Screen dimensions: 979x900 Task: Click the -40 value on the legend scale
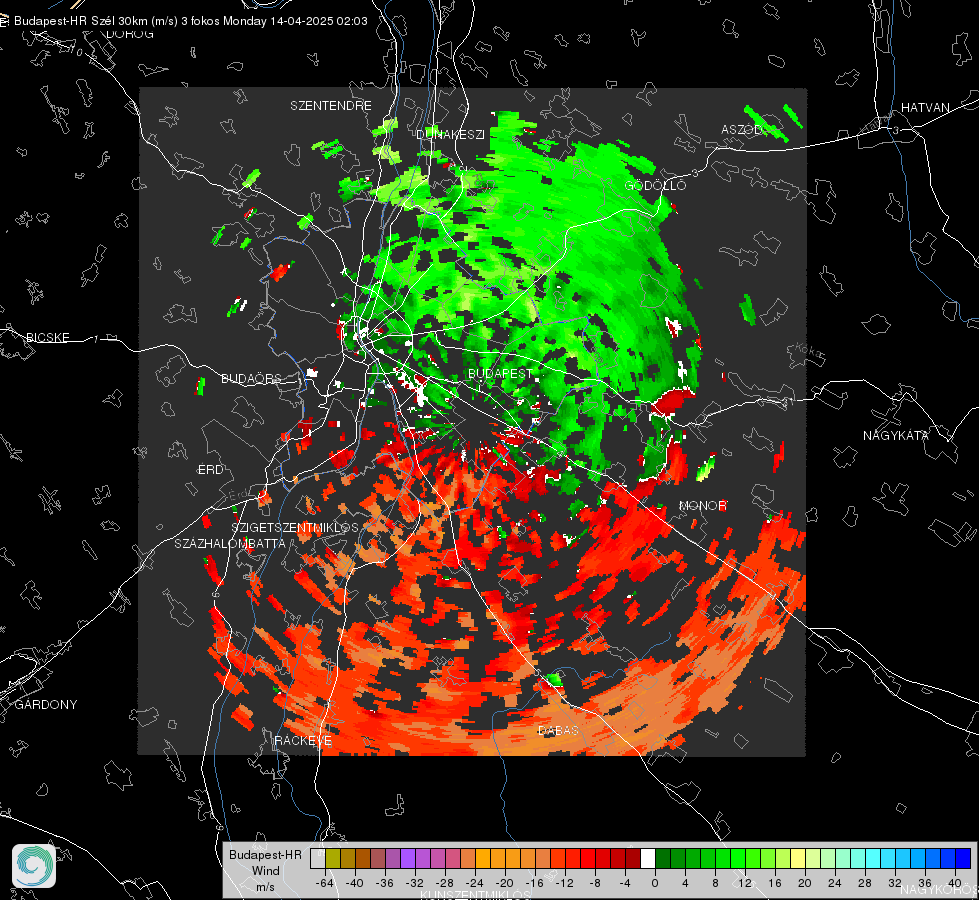pyautogui.click(x=355, y=883)
